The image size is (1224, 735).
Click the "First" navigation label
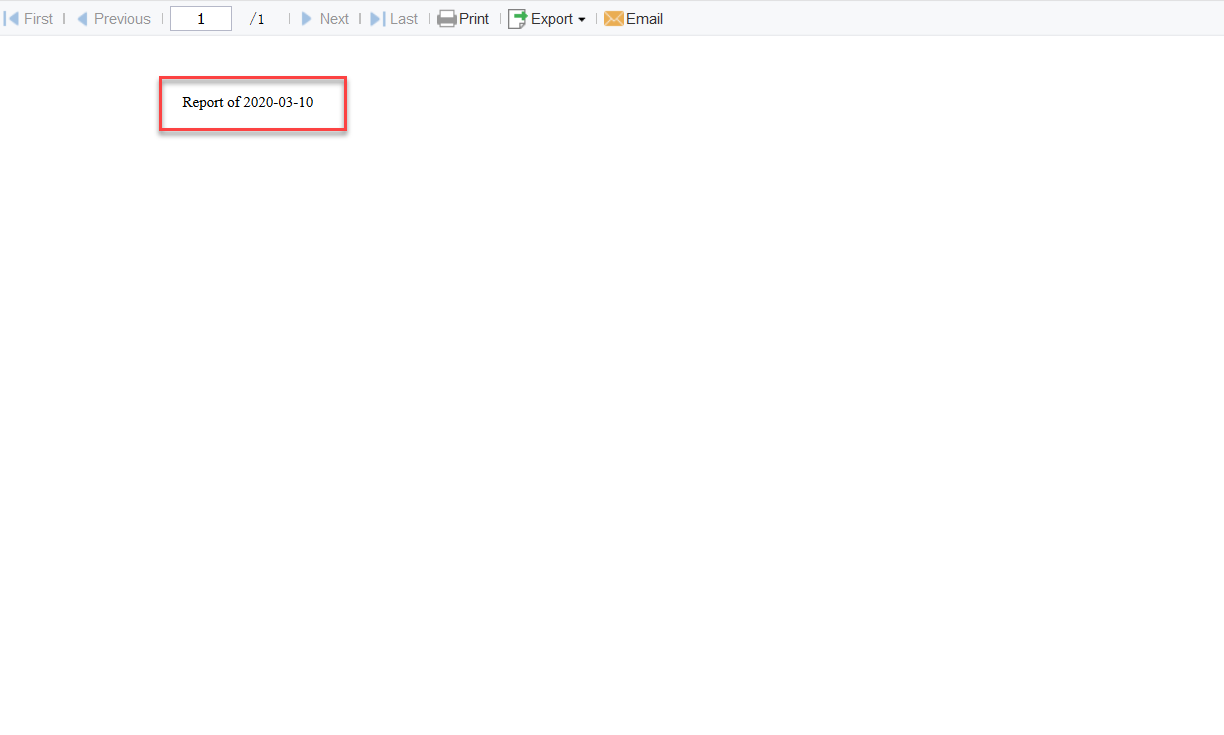tap(40, 18)
